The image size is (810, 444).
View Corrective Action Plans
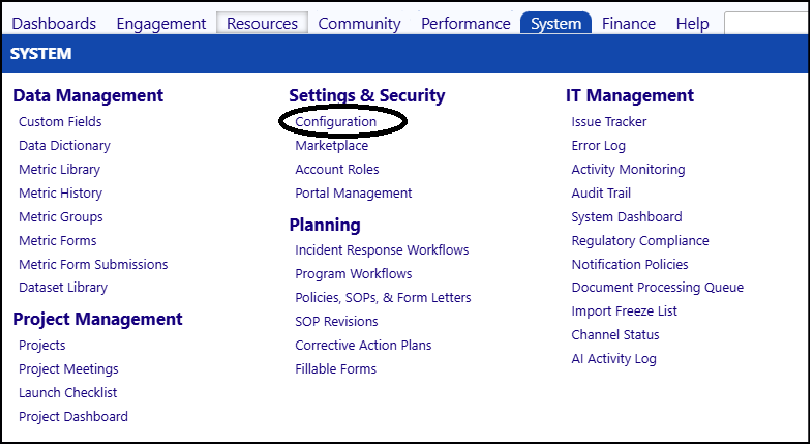(x=363, y=345)
